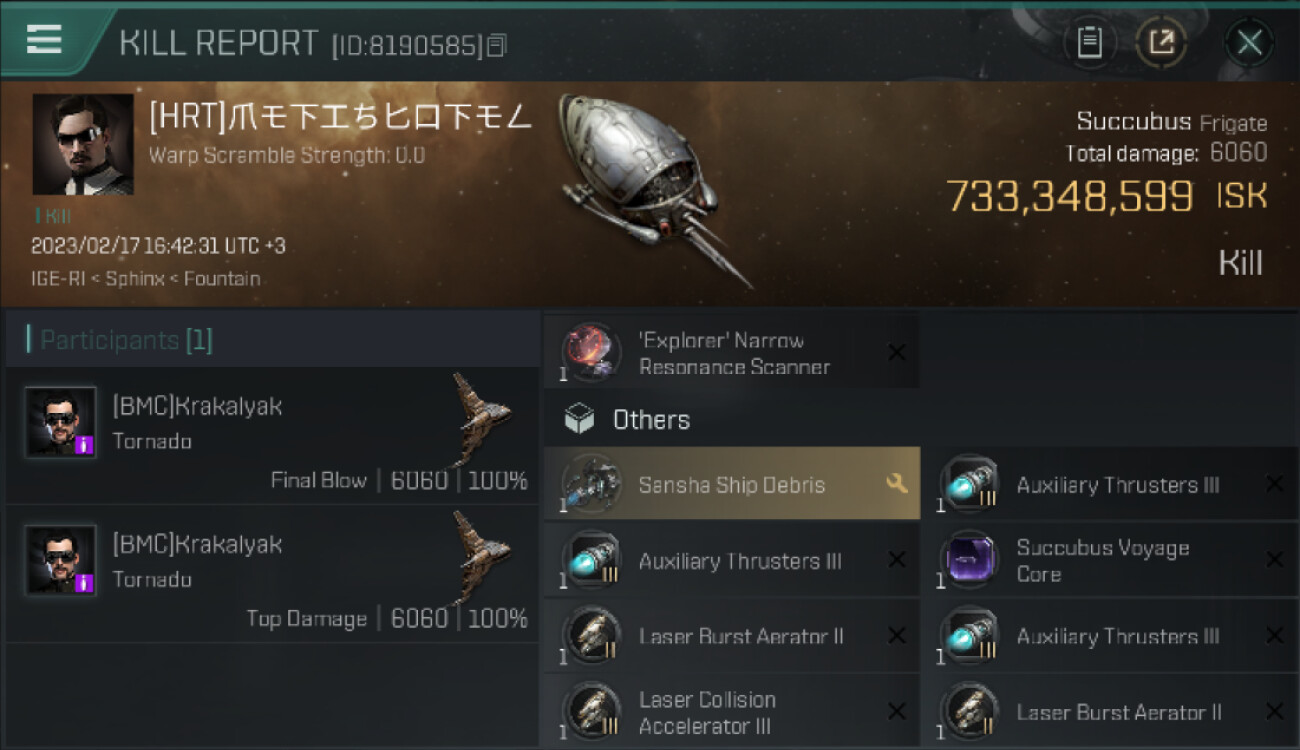Close the kill report window

(1249, 43)
